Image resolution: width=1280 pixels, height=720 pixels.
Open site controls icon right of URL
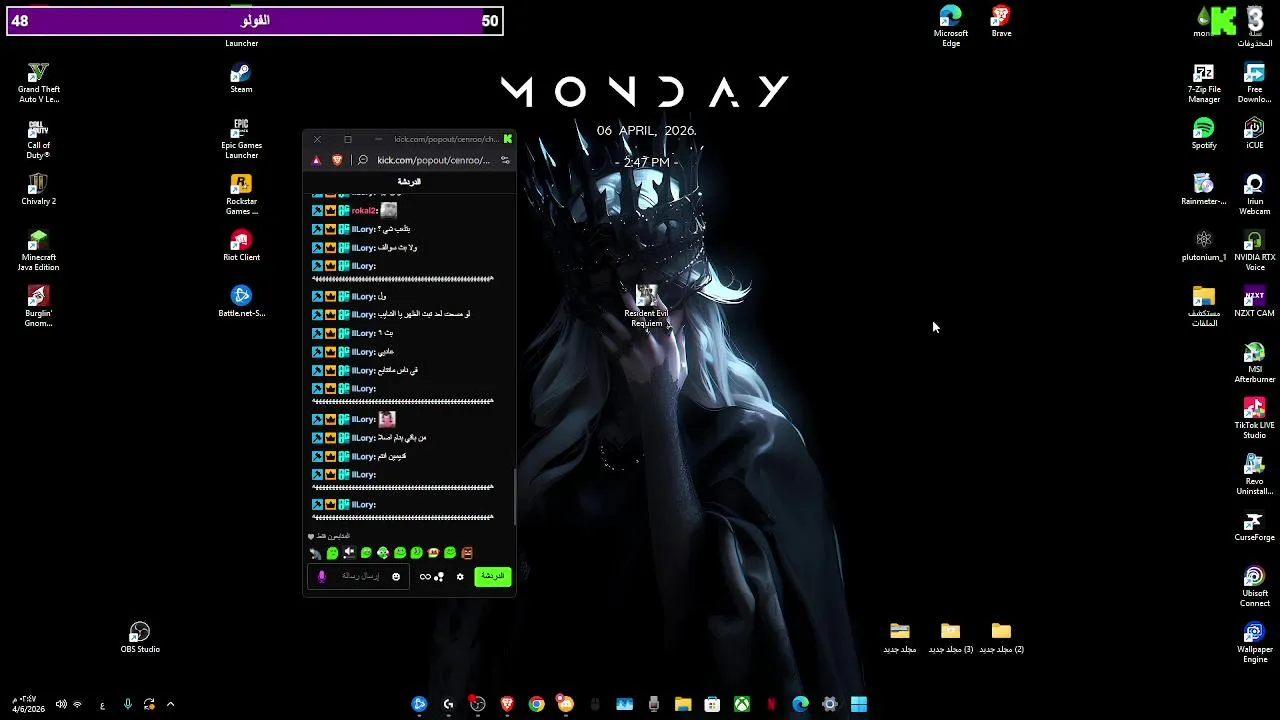(505, 160)
